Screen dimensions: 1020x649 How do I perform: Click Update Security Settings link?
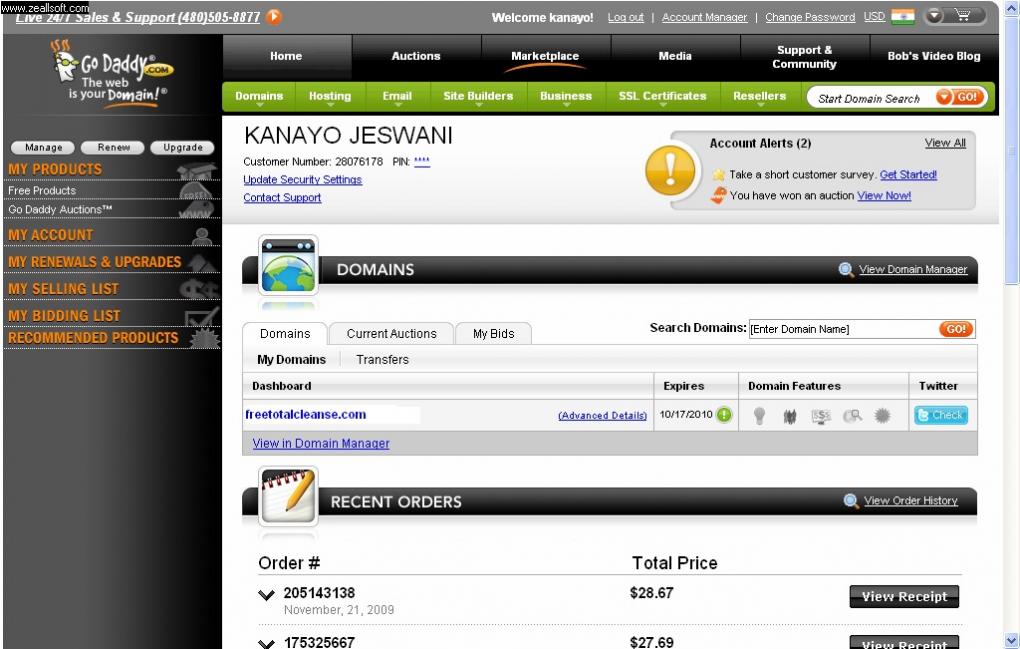pos(302,179)
